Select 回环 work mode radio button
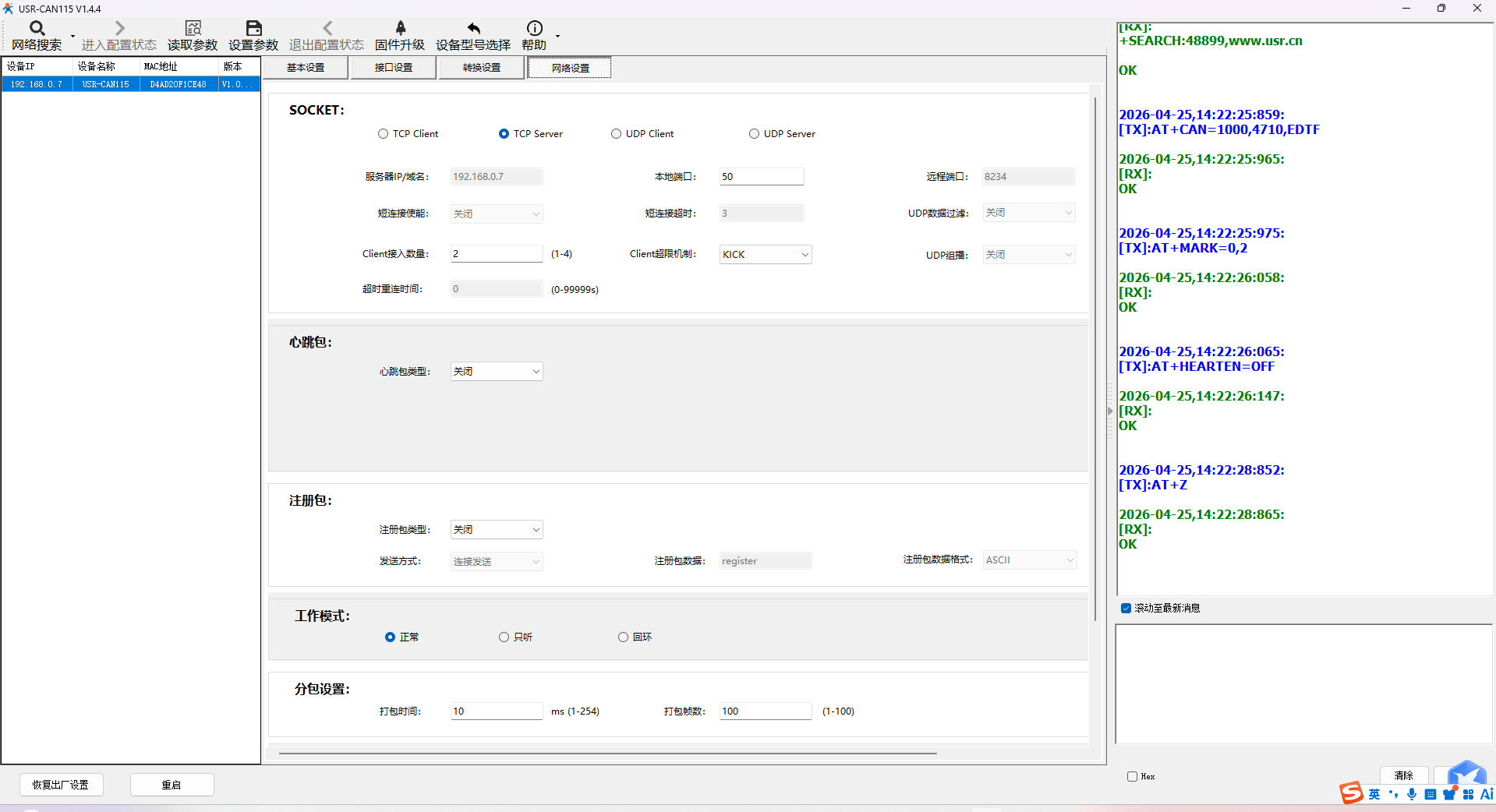The height and width of the screenshot is (812, 1496). [623, 637]
